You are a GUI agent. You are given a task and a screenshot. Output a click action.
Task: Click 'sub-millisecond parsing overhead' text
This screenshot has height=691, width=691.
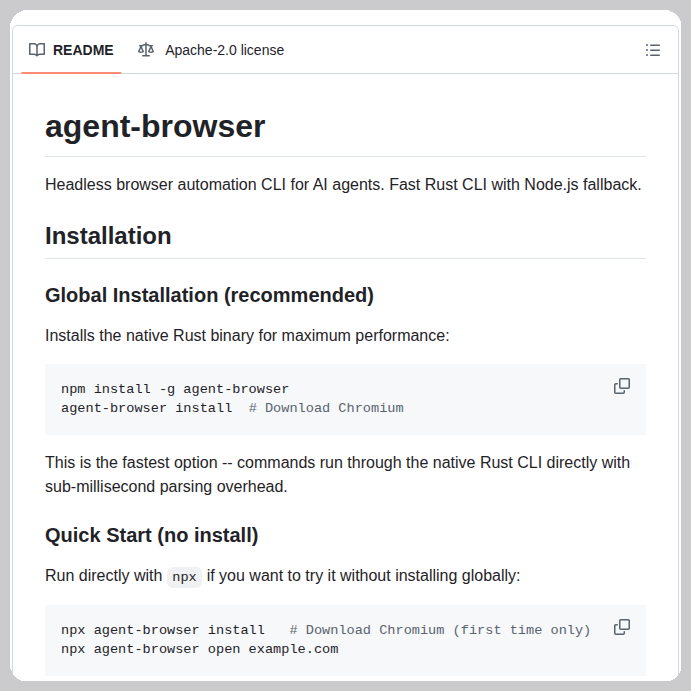tap(166, 487)
